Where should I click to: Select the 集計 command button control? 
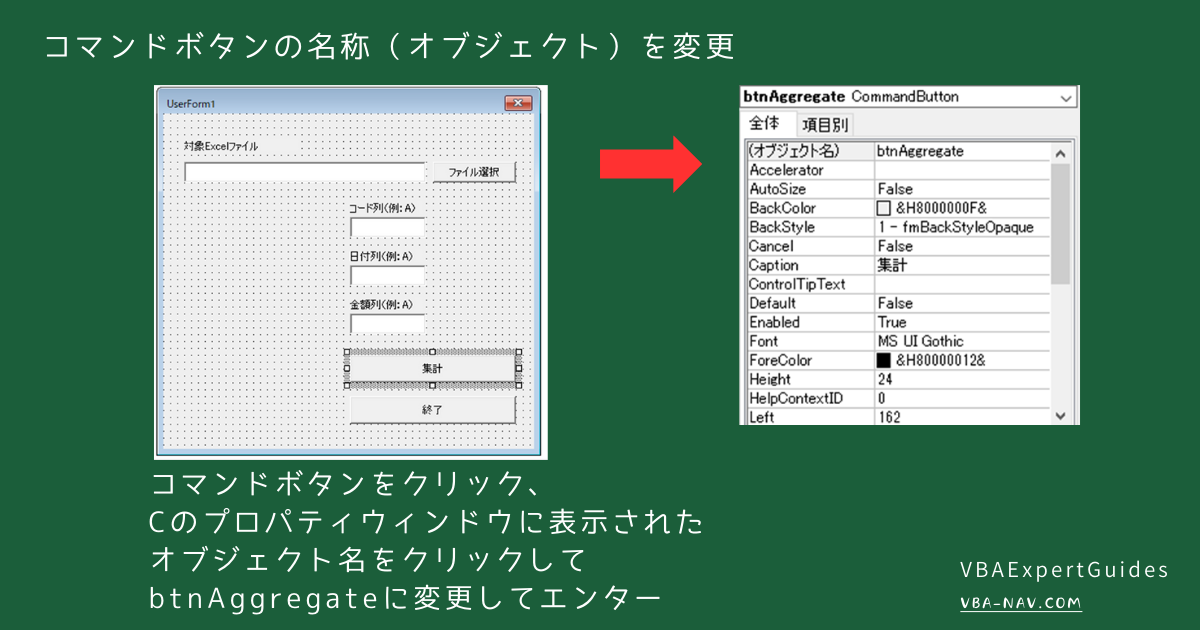(x=431, y=369)
